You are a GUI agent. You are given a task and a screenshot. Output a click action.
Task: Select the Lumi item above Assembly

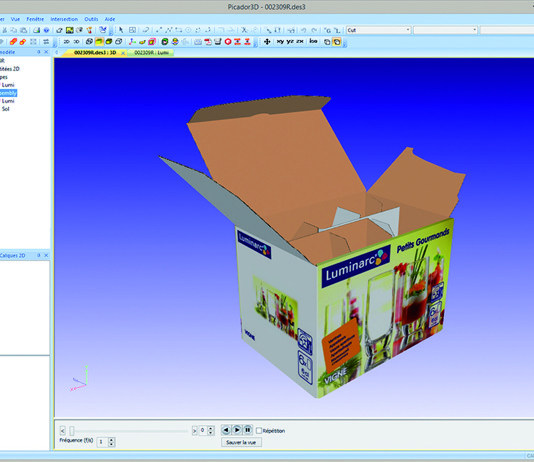[x=8, y=85]
